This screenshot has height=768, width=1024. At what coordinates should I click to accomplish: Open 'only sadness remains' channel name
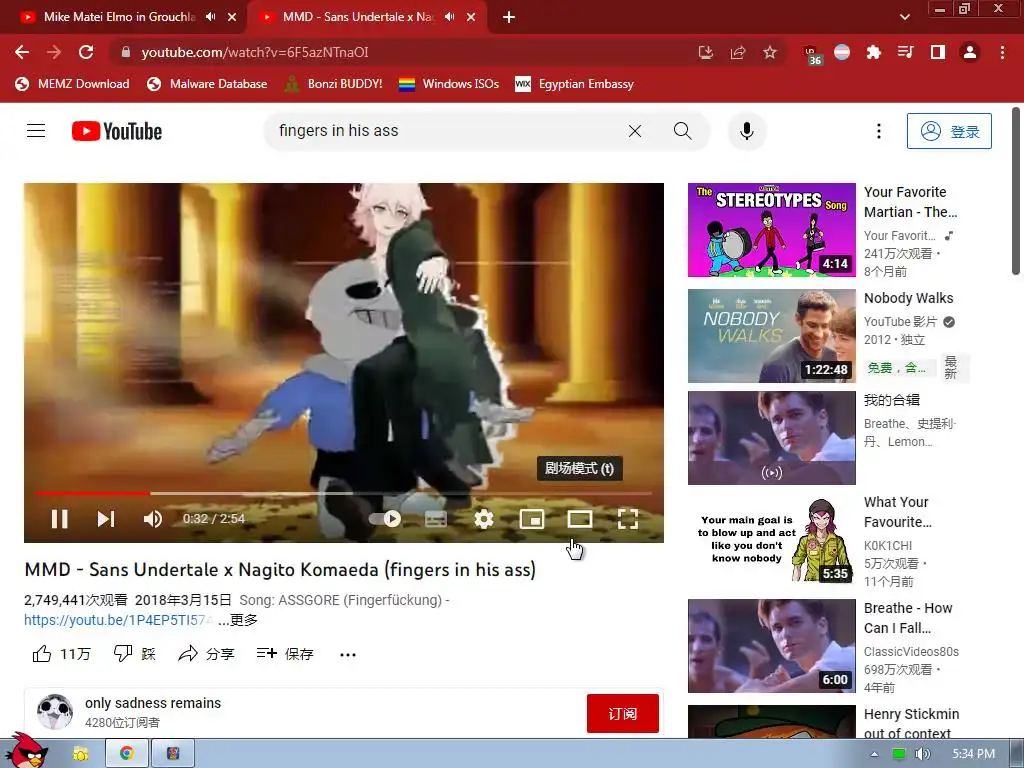(153, 703)
